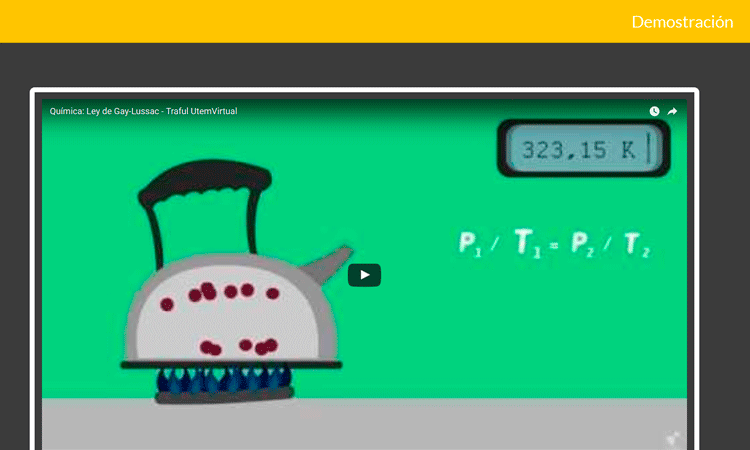Select the Demostración header label

tap(682, 22)
